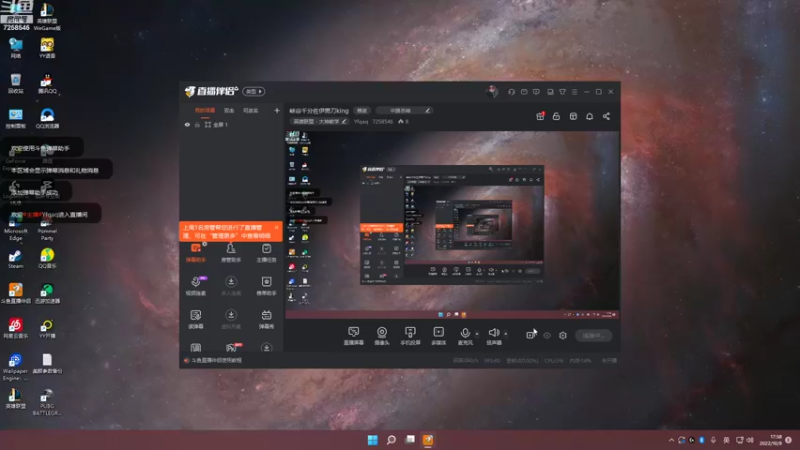
Task: Add a new scene with the plus button
Action: click(x=277, y=110)
